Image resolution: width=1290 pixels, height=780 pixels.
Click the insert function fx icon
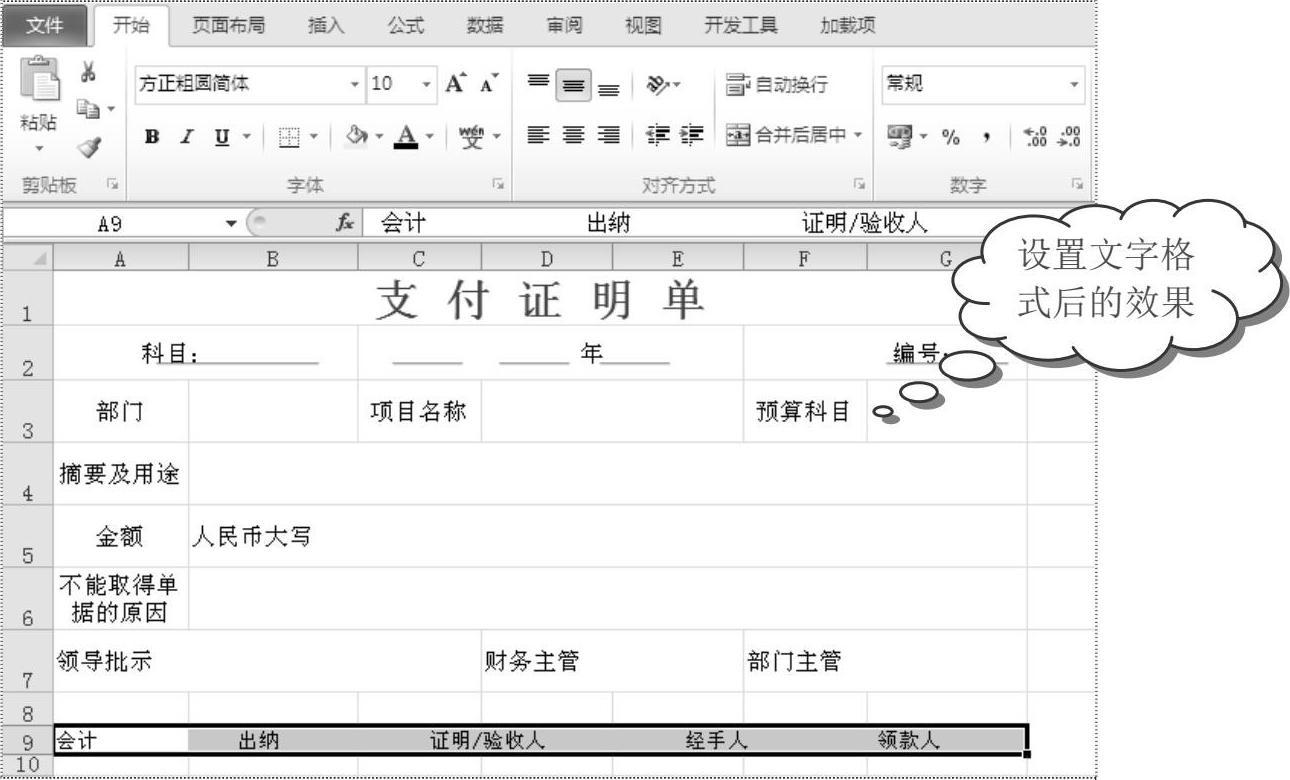click(345, 225)
